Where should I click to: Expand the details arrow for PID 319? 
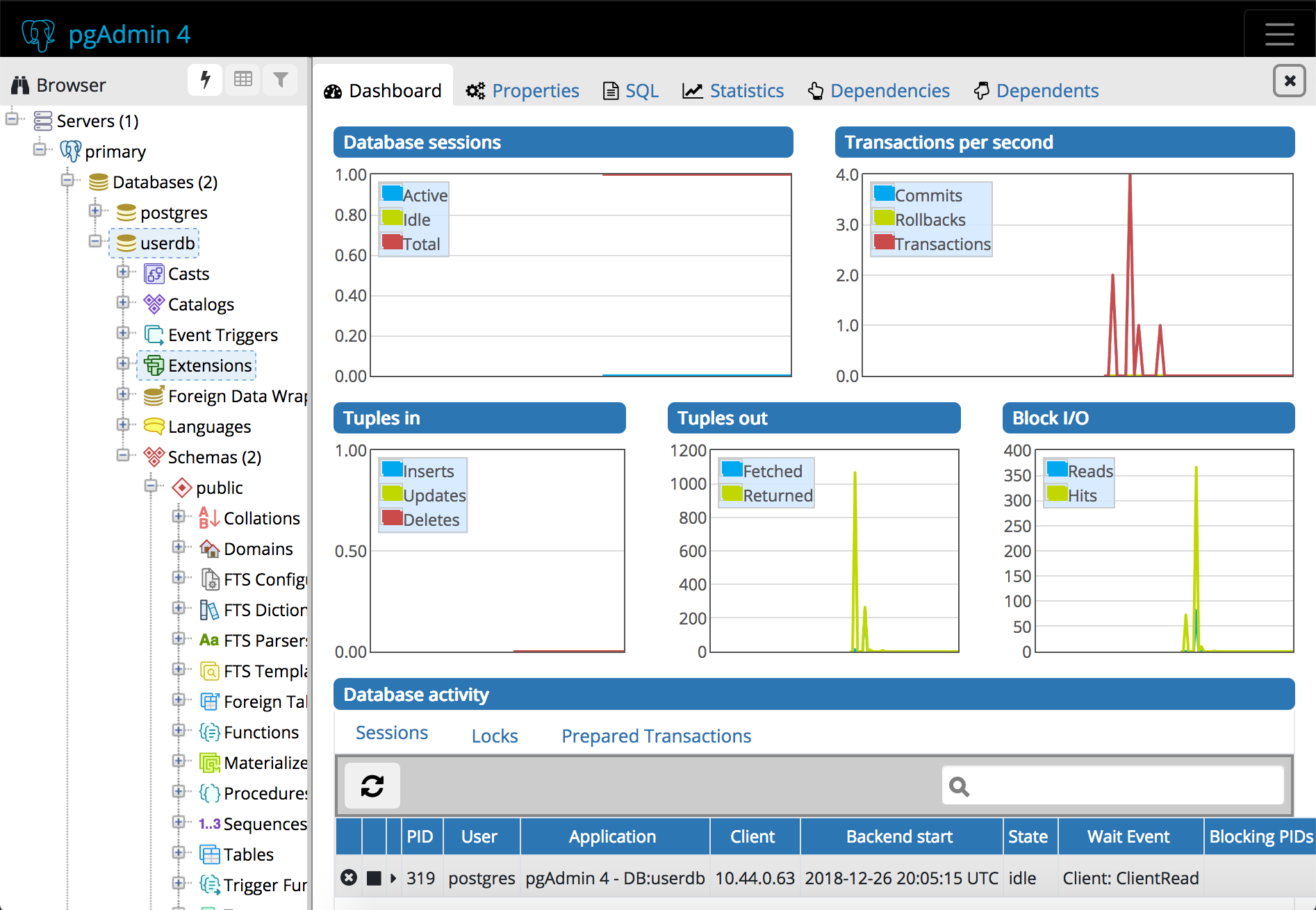point(393,878)
